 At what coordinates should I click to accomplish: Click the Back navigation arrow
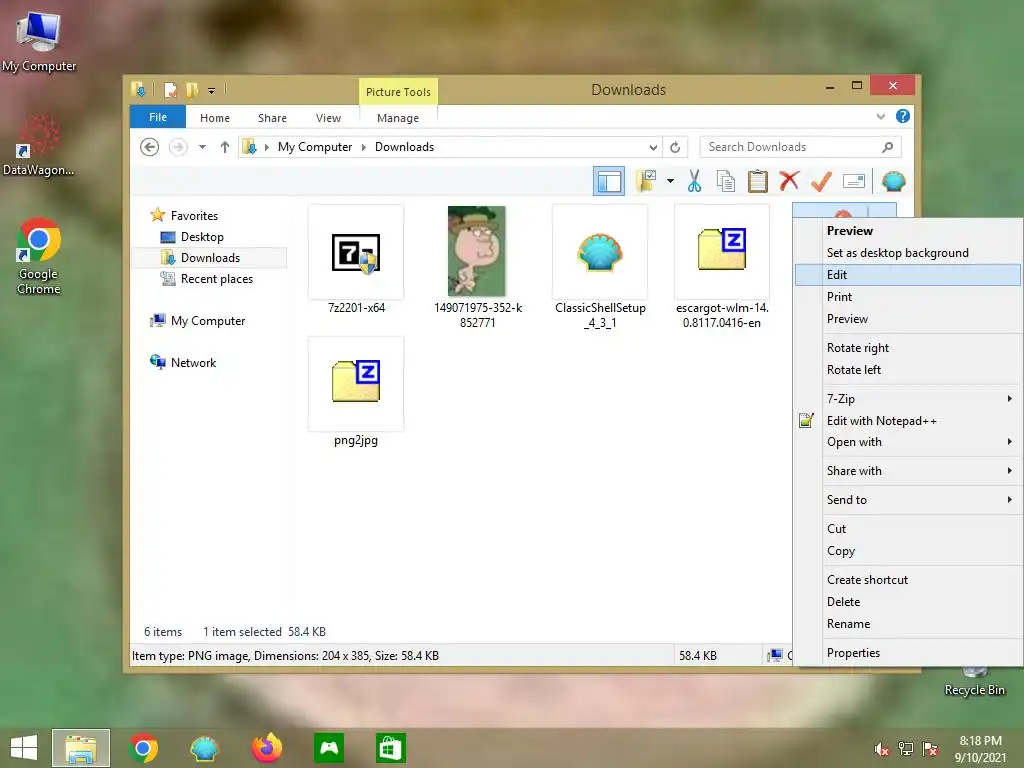tap(150, 147)
